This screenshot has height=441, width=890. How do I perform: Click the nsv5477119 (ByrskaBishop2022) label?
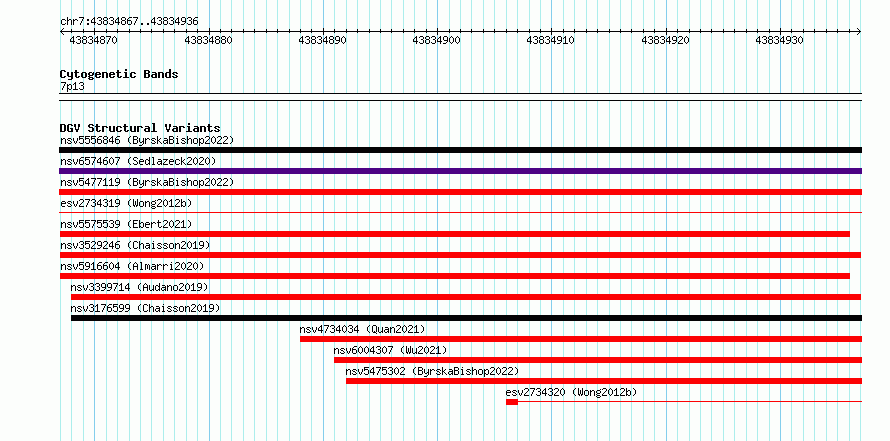[x=147, y=182]
